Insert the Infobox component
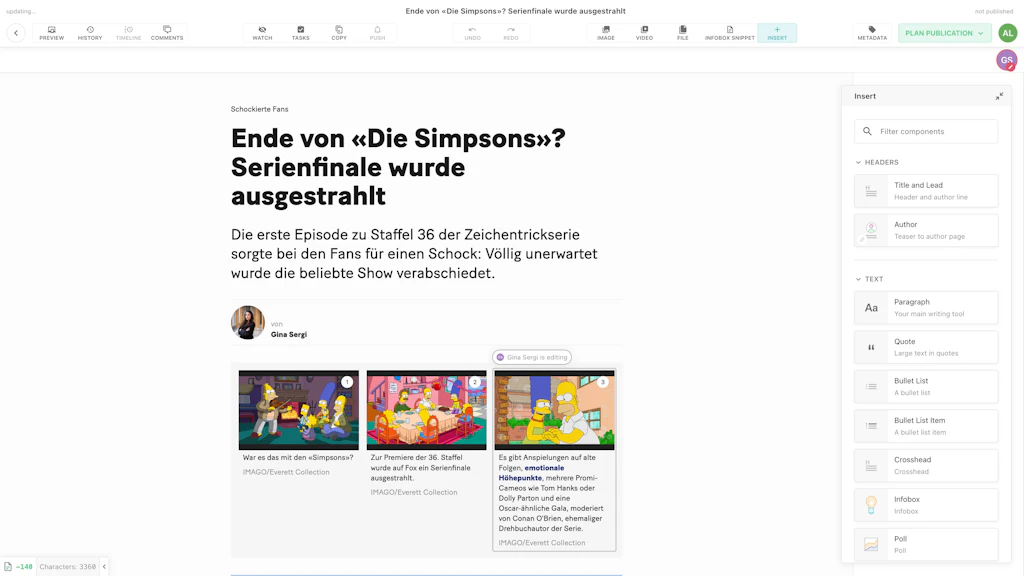This screenshot has width=1024, height=576. click(x=926, y=505)
